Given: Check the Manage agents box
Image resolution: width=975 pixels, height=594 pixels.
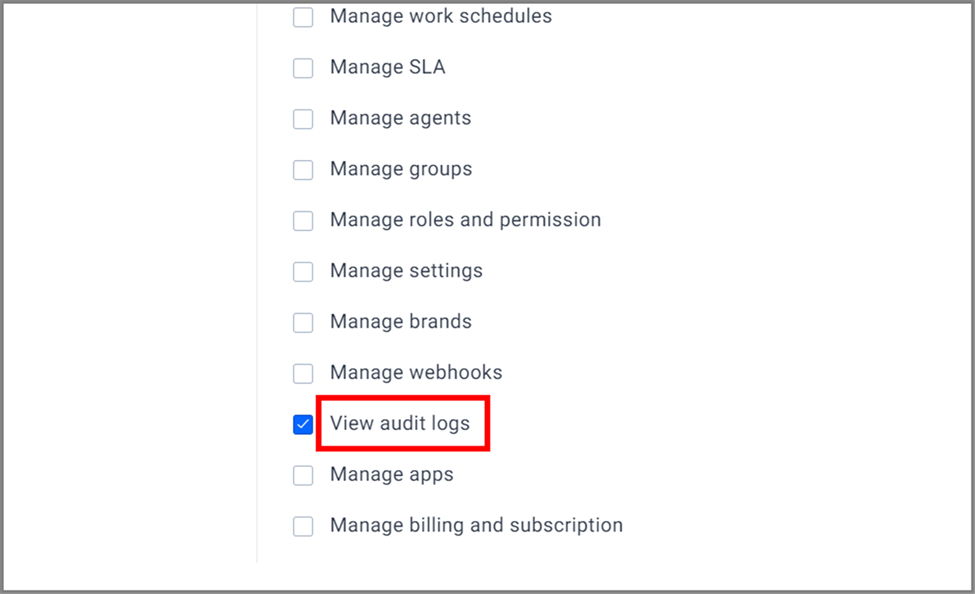Looking at the screenshot, I should (x=303, y=119).
